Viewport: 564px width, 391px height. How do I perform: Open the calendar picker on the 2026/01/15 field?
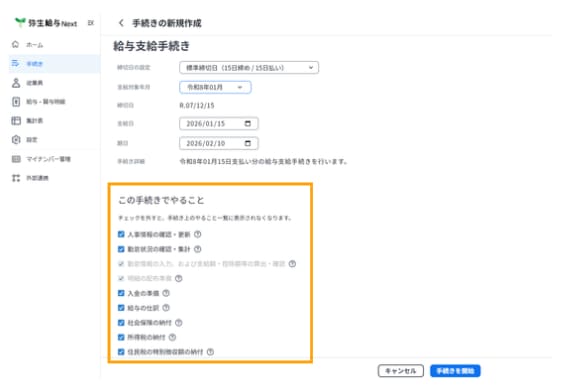(248, 123)
